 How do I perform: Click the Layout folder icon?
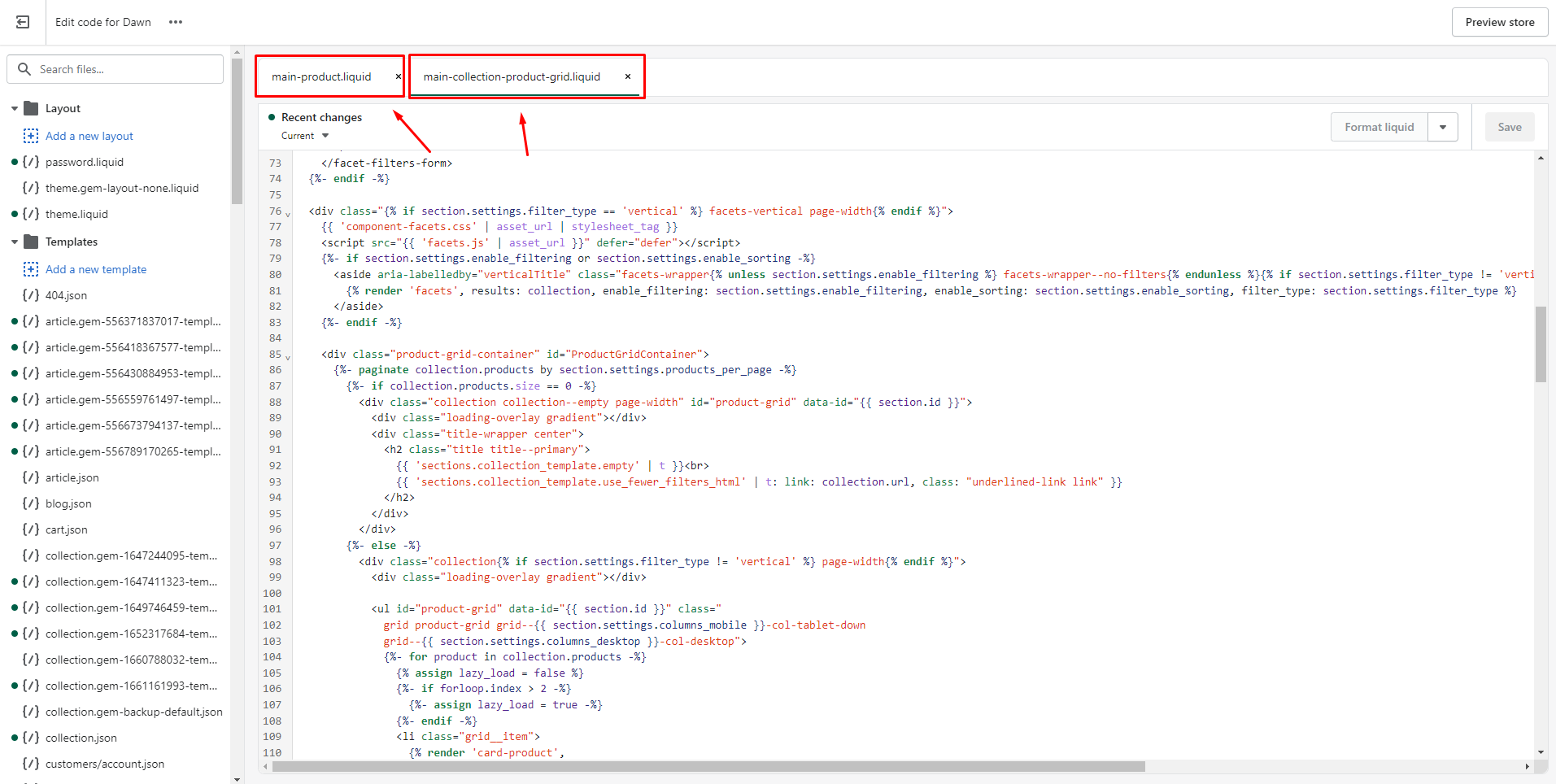pos(32,108)
